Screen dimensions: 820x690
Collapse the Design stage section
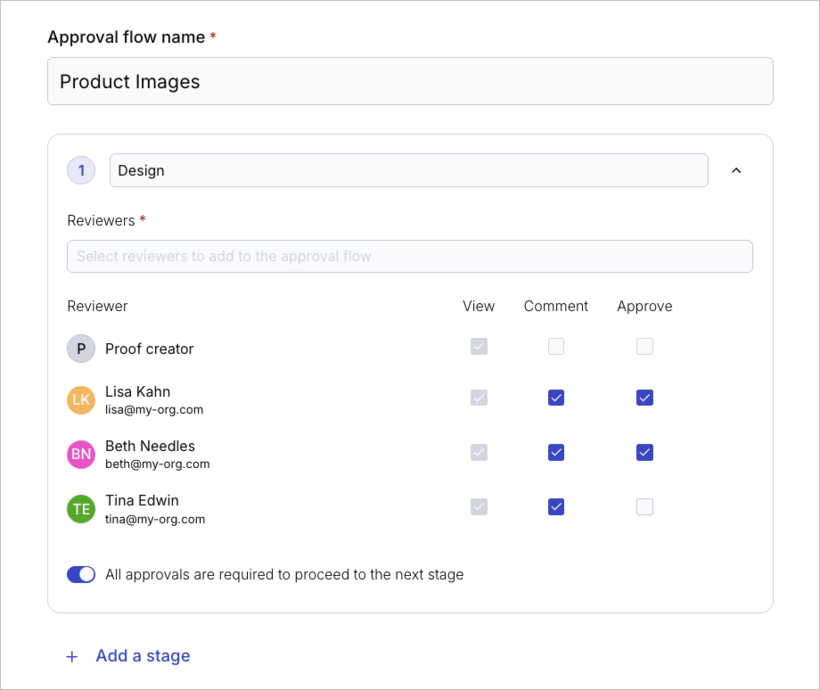736,170
